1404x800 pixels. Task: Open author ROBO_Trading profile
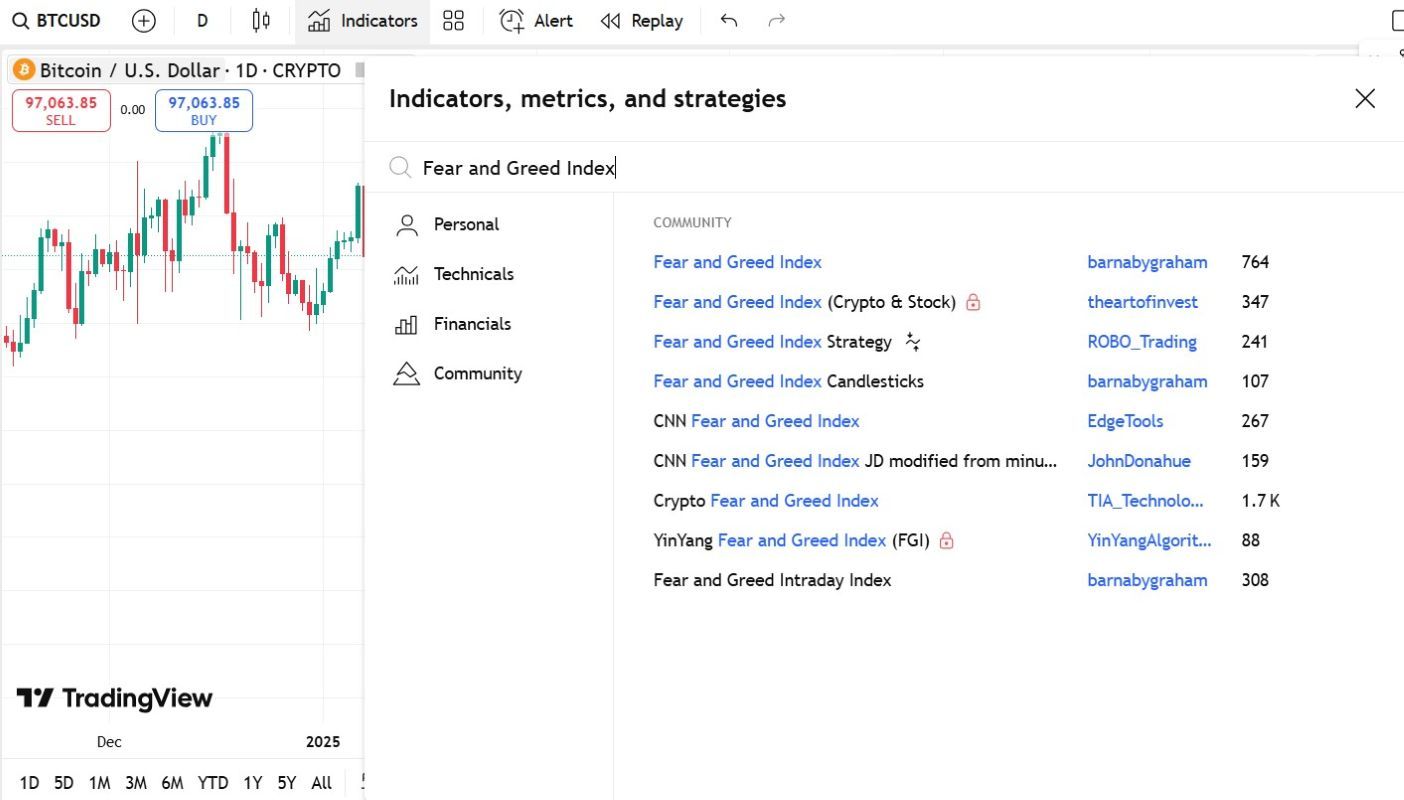1142,342
